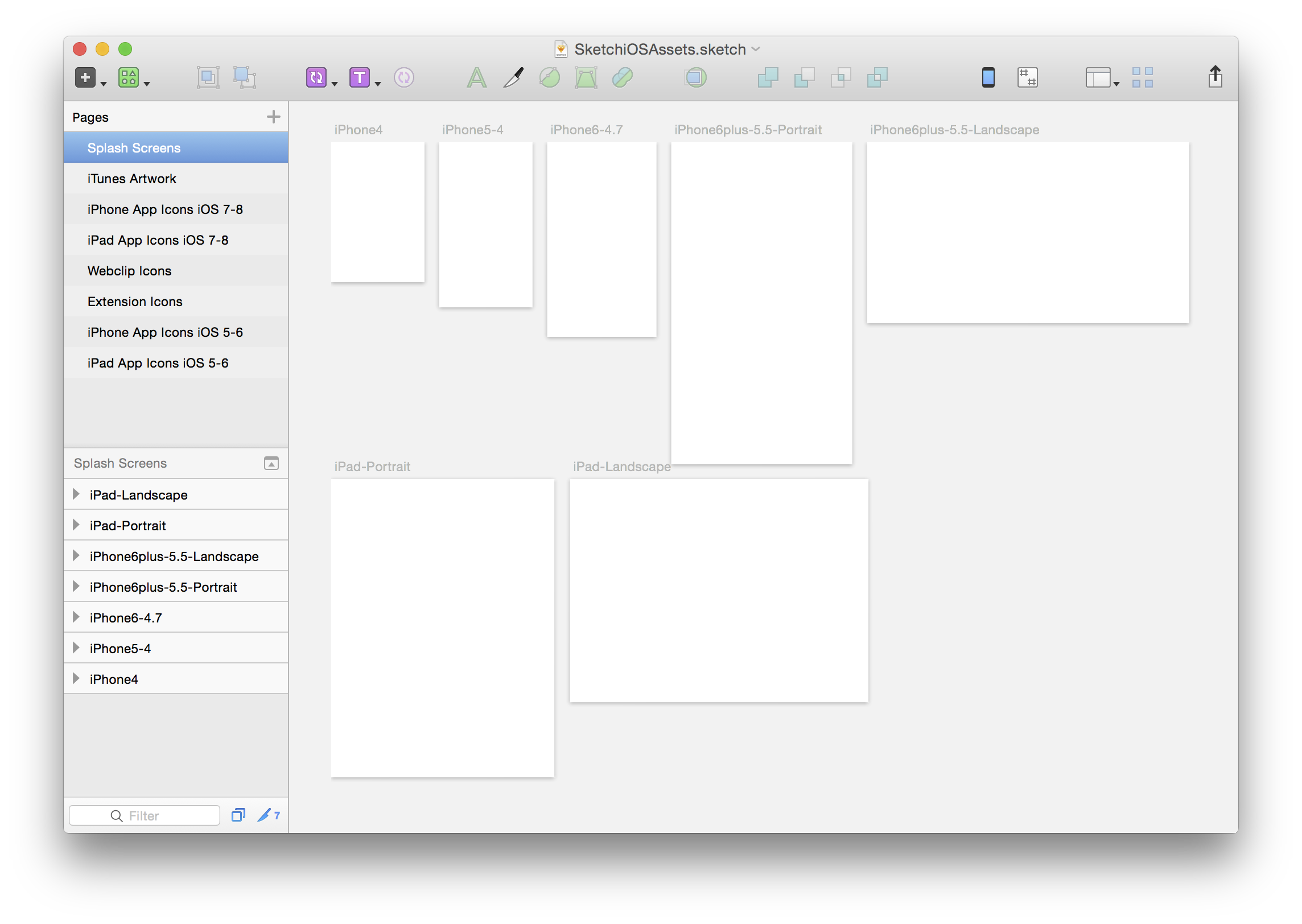Click the Mirror iPhone preview icon
This screenshot has height=924, width=1302.
pyautogui.click(x=988, y=77)
